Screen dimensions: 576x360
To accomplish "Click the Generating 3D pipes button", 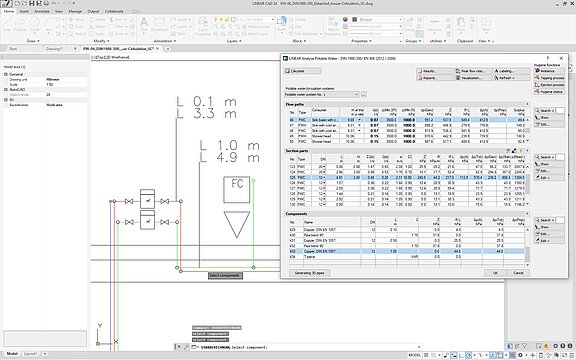I will coord(309,273).
